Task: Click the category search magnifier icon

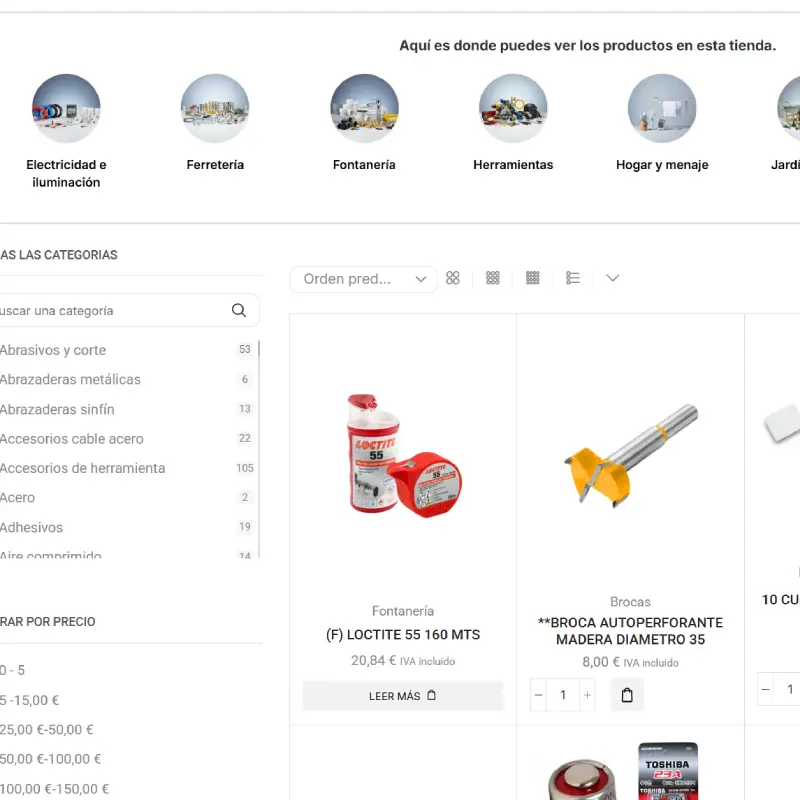Action: [239, 311]
